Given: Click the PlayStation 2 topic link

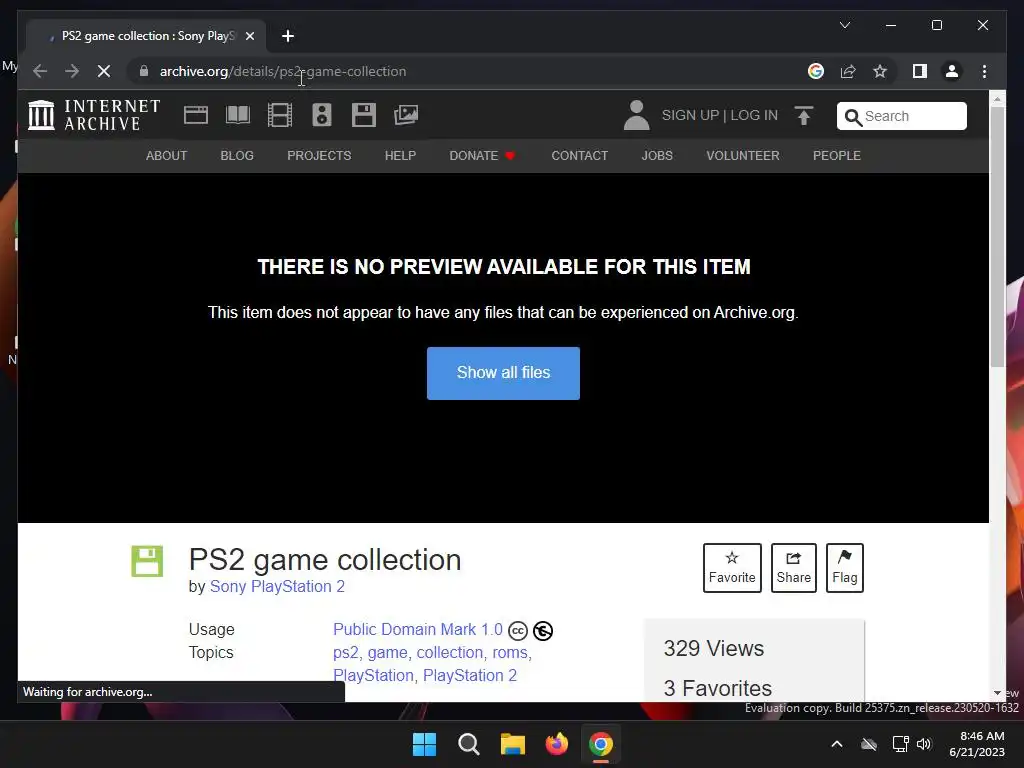Looking at the screenshot, I should click(470, 676).
